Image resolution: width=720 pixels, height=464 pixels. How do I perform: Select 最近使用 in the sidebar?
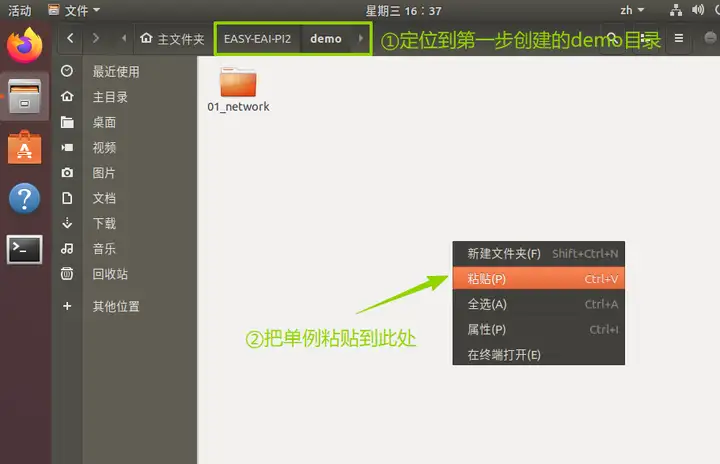tap(116, 72)
